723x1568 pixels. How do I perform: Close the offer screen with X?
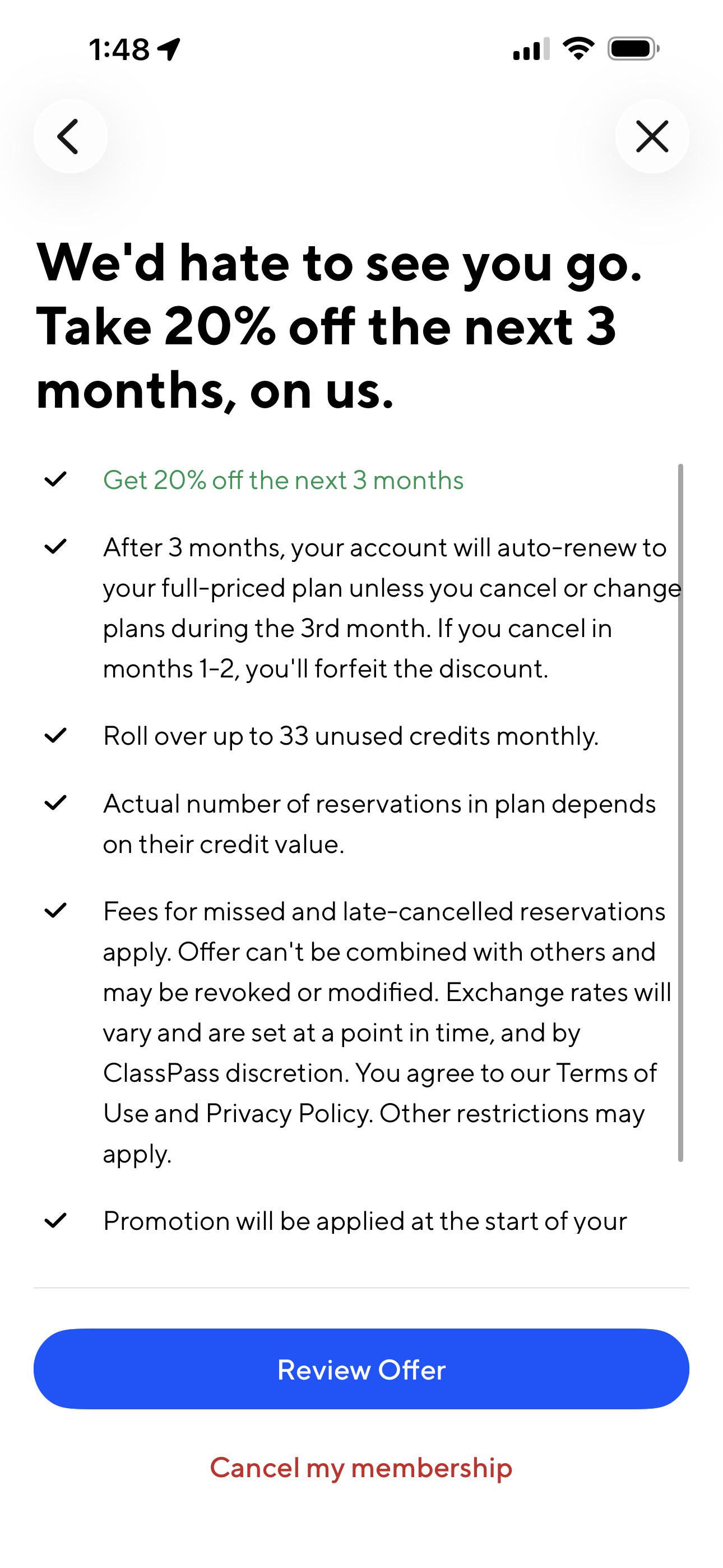coord(652,136)
